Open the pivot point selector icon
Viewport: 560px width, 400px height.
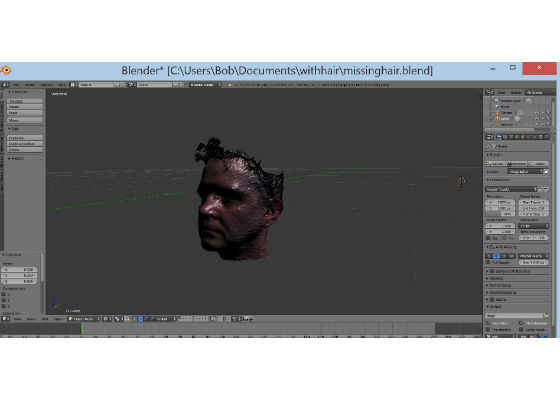point(118,319)
